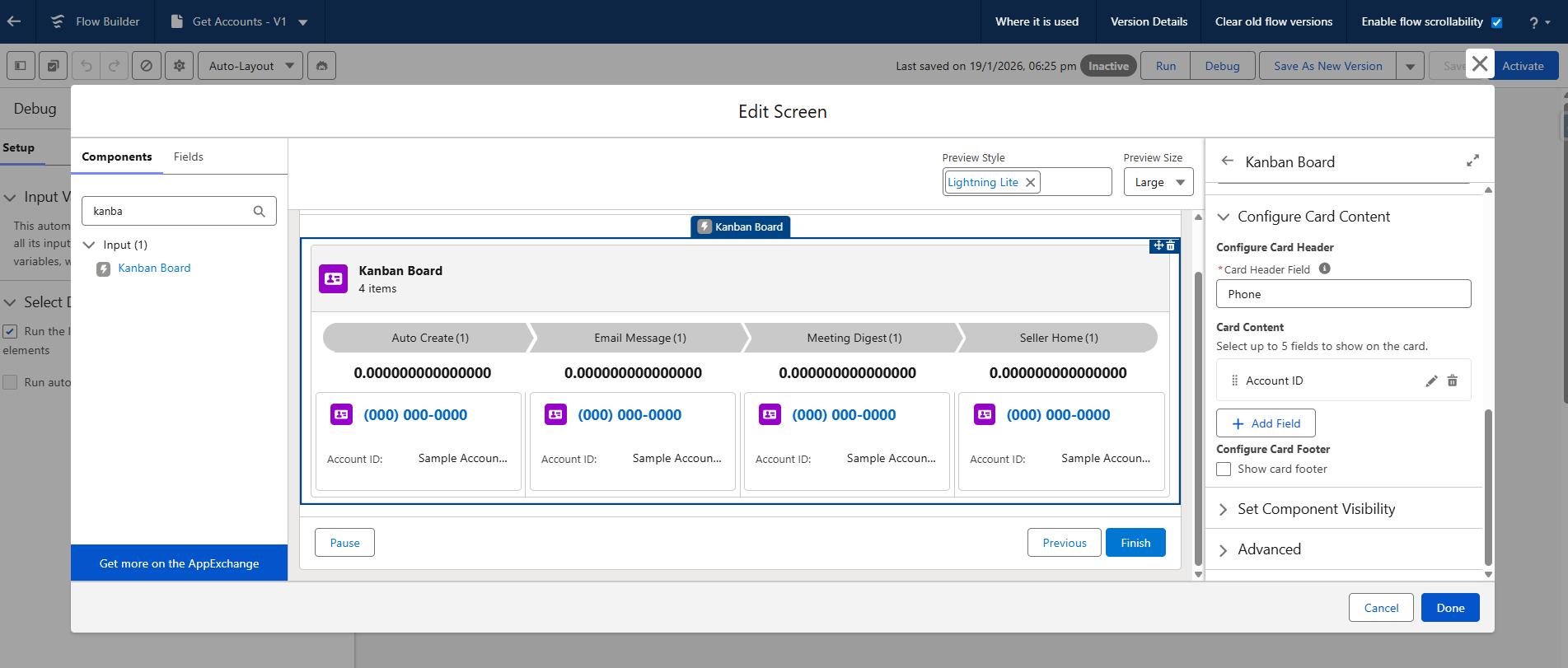Viewport: 1568px width, 668px height.
Task: Click the search magnifier in components search box
Action: [260, 212]
